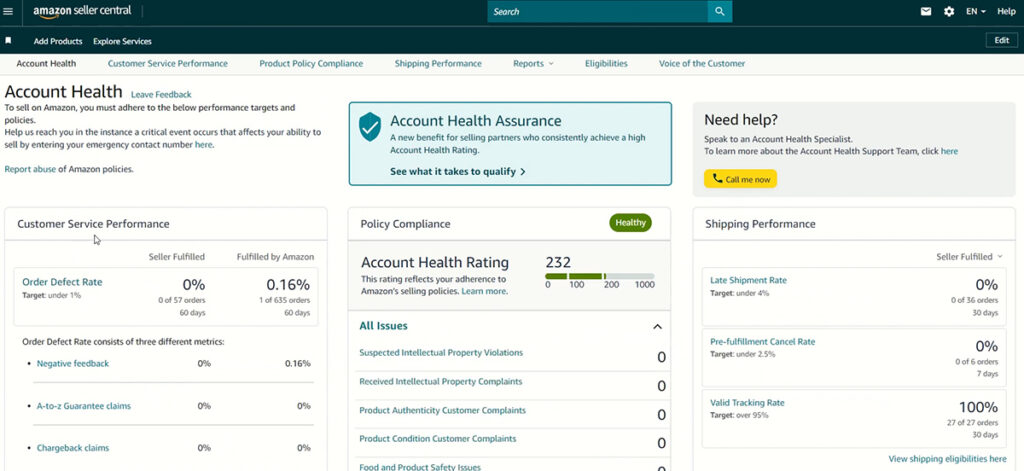This screenshot has height=471, width=1024.
Task: Open the Late Shipment Rate link
Action: 748,280
